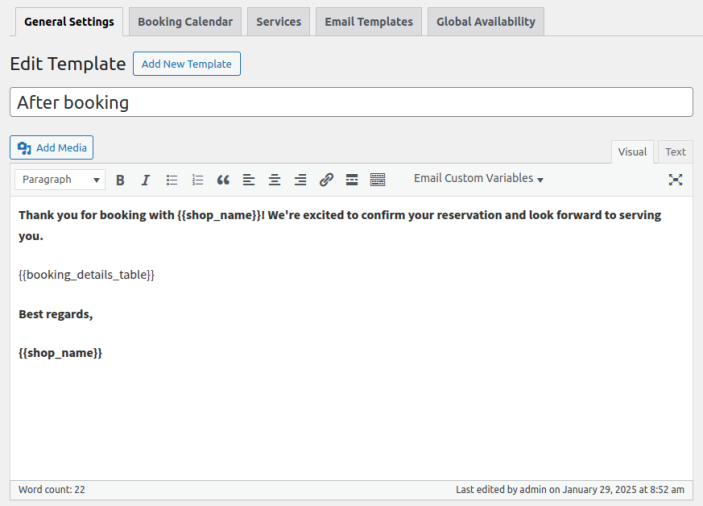Screen dimensions: 703x506
Task: Open the Global Availability tab
Action: (485, 22)
